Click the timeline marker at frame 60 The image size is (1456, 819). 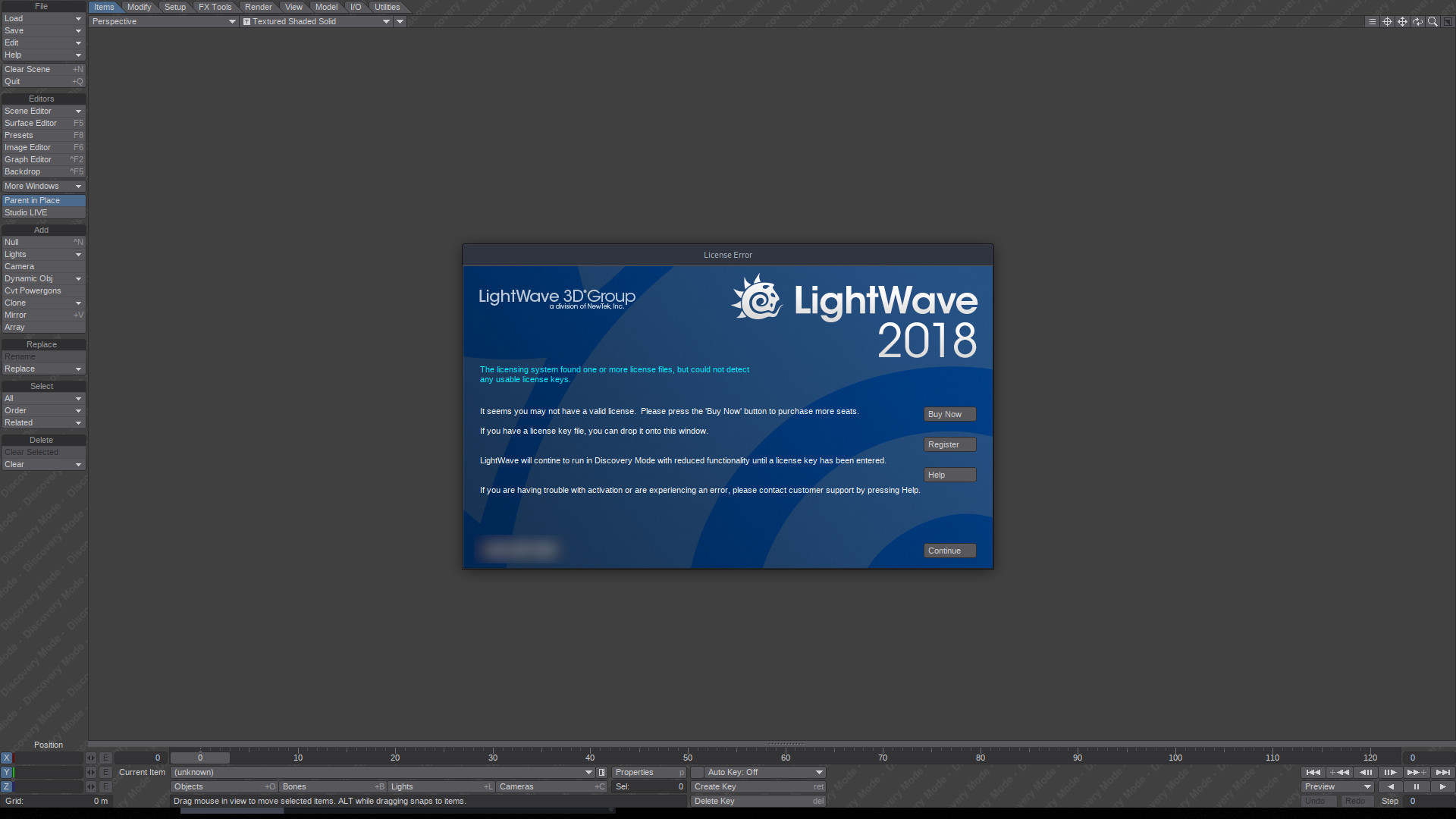(786, 758)
